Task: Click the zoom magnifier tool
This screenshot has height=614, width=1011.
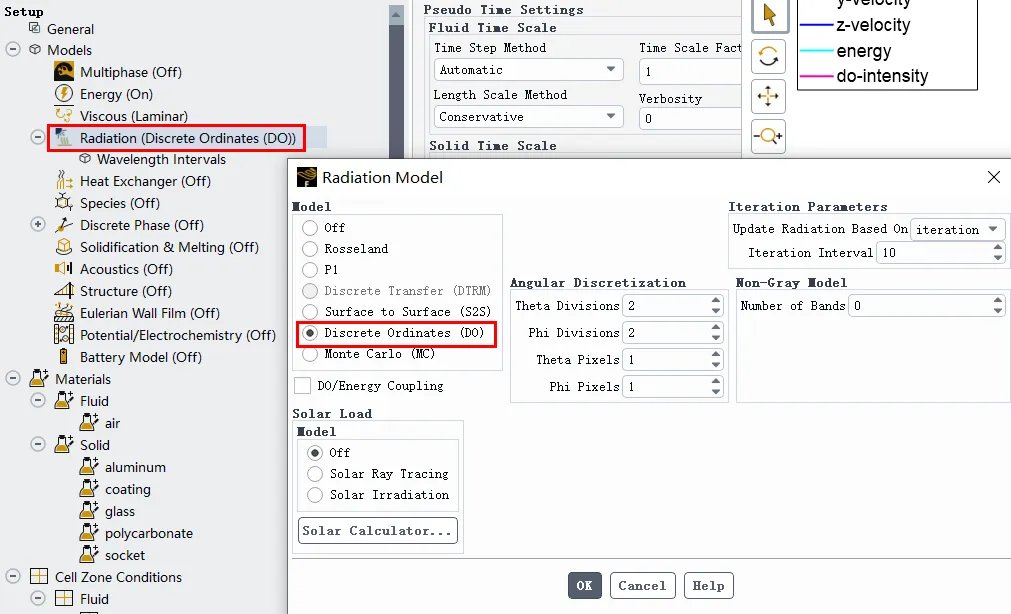Action: 768,136
